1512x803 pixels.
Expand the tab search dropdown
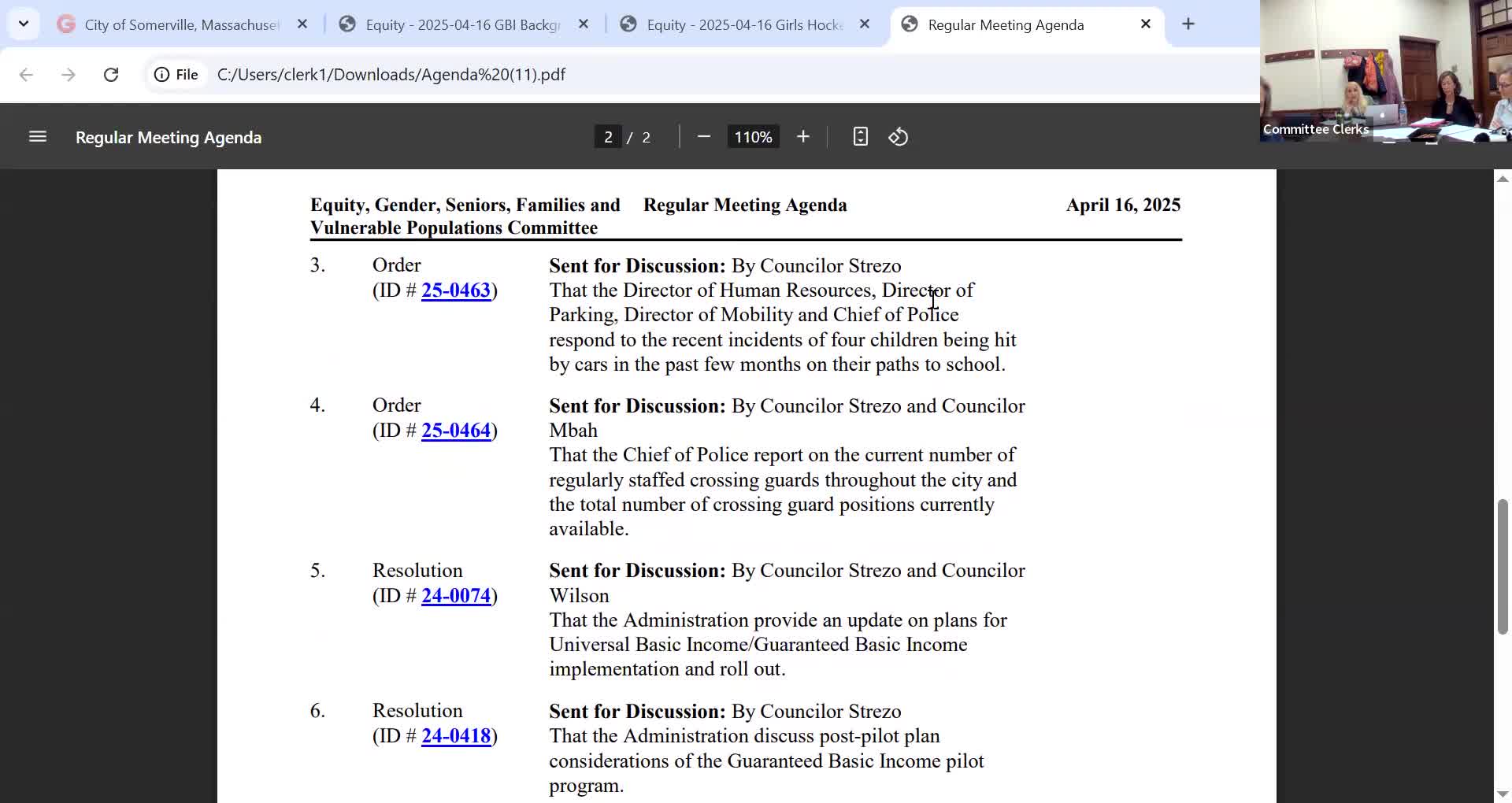(24, 24)
